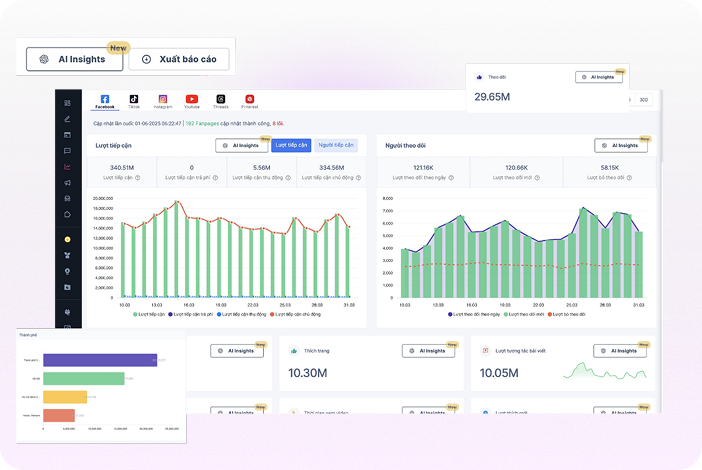The image size is (702, 470).
Task: Open the gear settings icon in sidebar
Action: [67, 312]
